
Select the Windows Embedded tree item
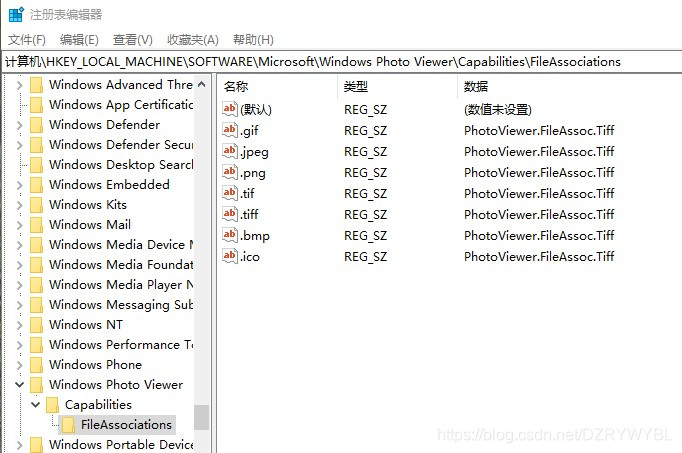109,185
